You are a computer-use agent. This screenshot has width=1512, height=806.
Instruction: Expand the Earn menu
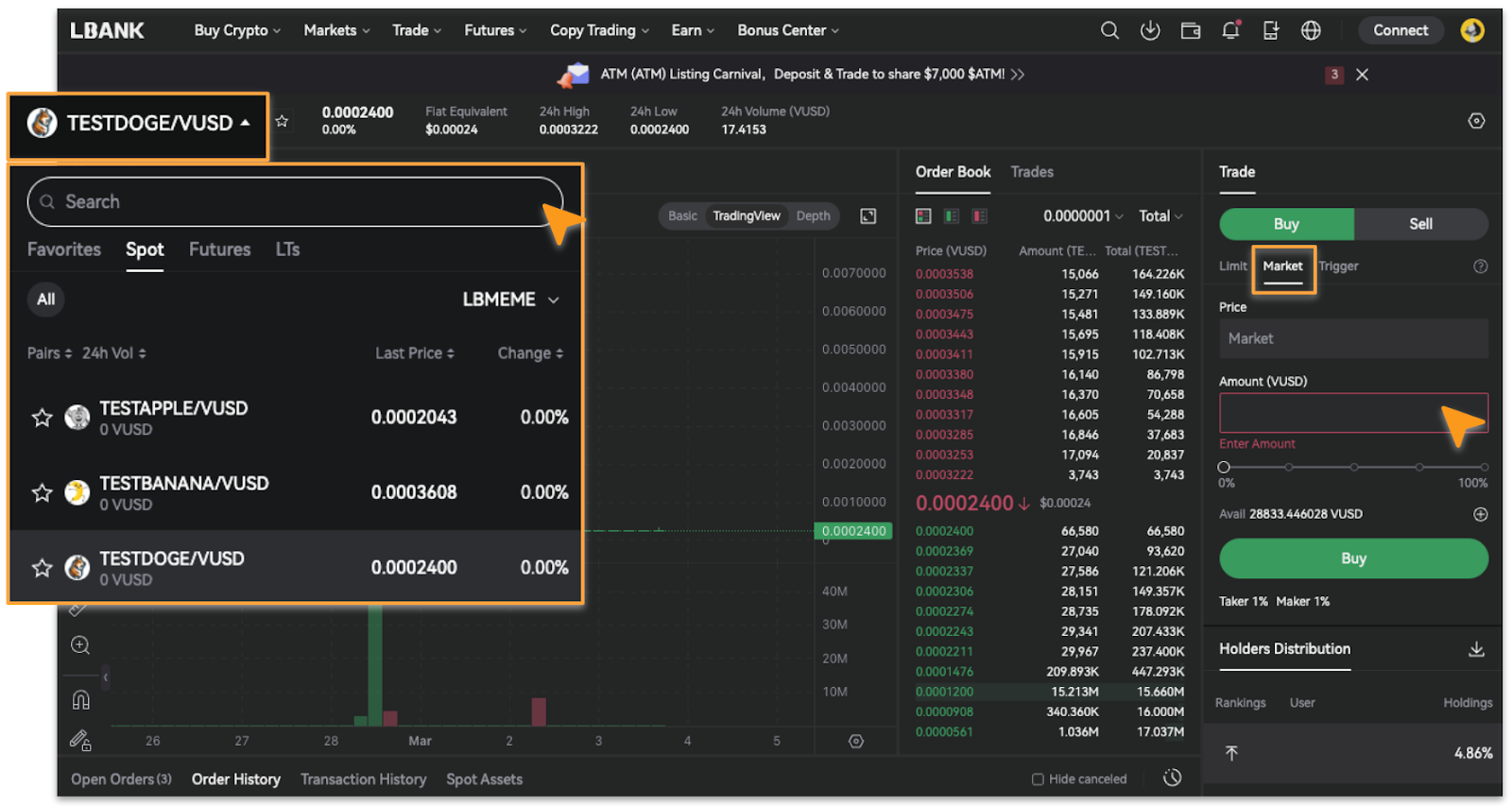click(693, 30)
